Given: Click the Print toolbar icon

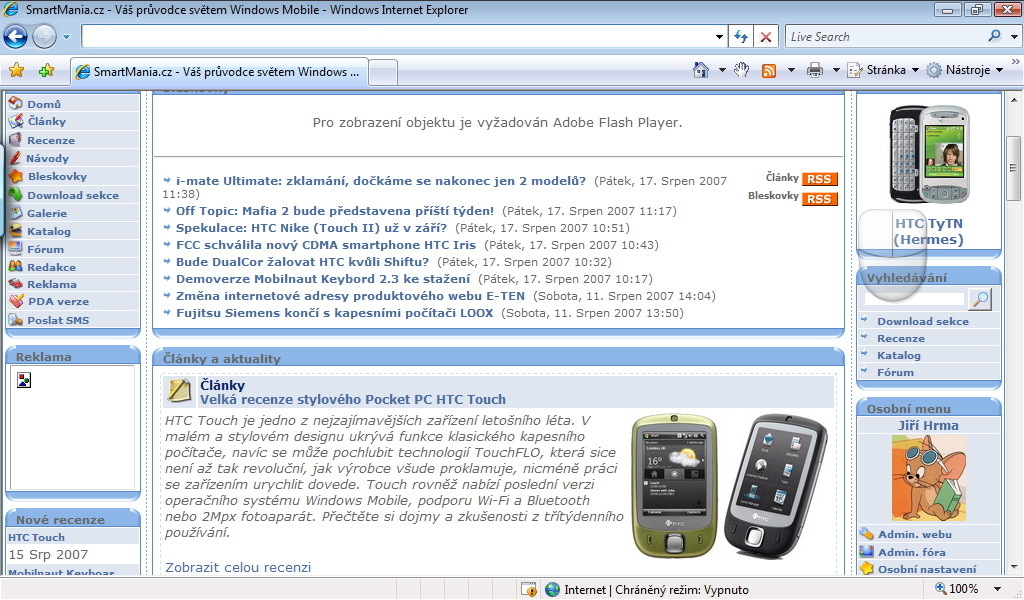Looking at the screenshot, I should (x=815, y=71).
